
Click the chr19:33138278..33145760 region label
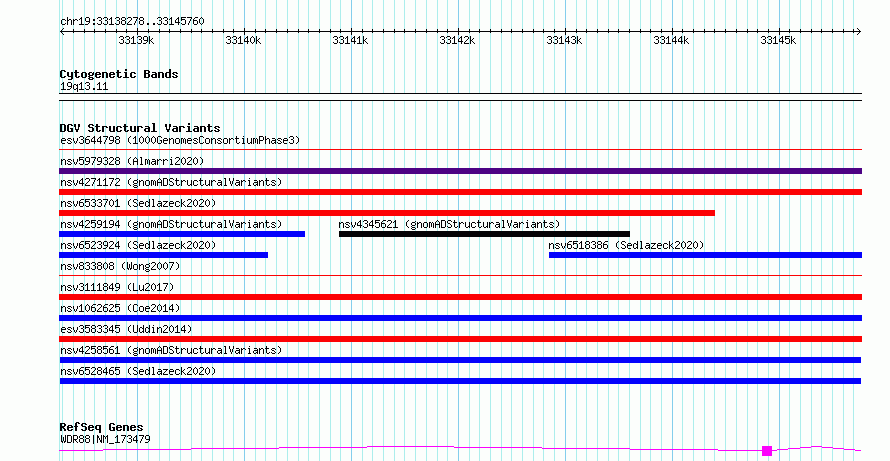132,22
